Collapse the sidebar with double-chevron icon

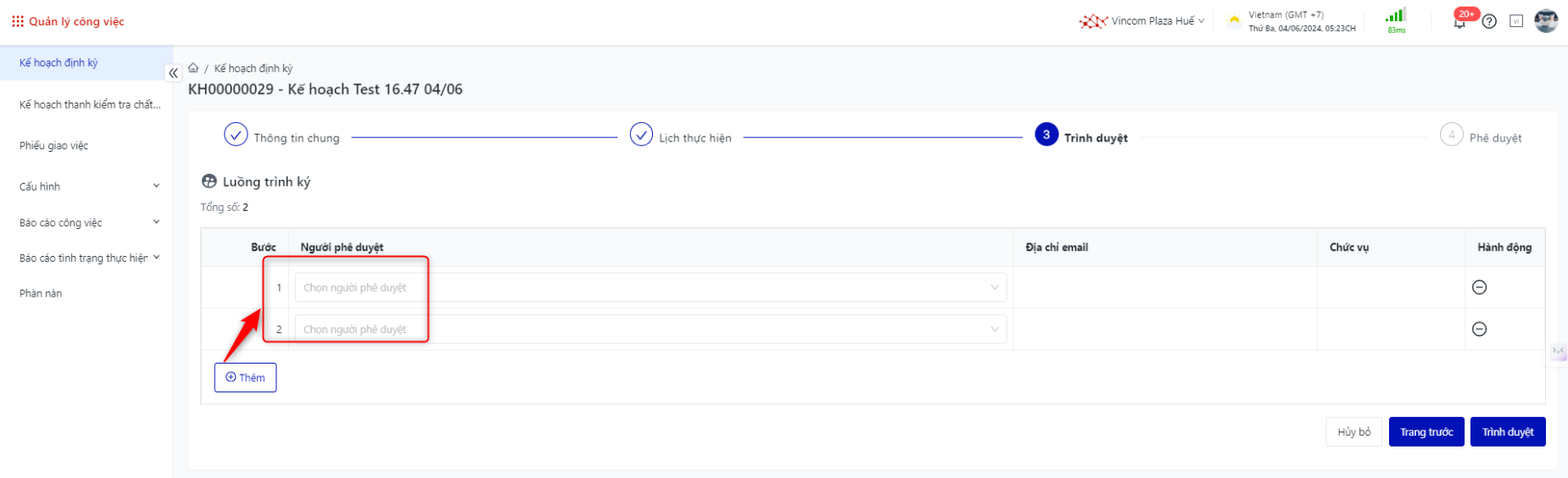coord(173,73)
